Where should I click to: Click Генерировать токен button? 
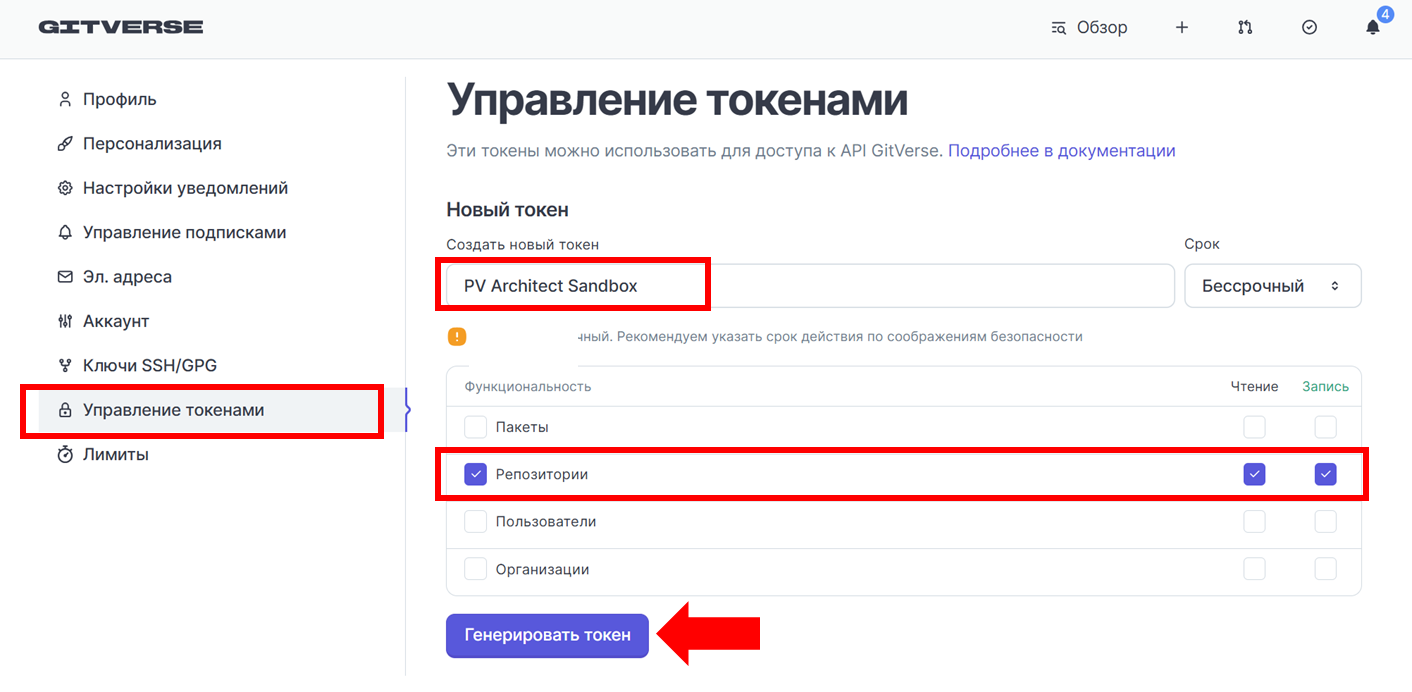click(547, 635)
